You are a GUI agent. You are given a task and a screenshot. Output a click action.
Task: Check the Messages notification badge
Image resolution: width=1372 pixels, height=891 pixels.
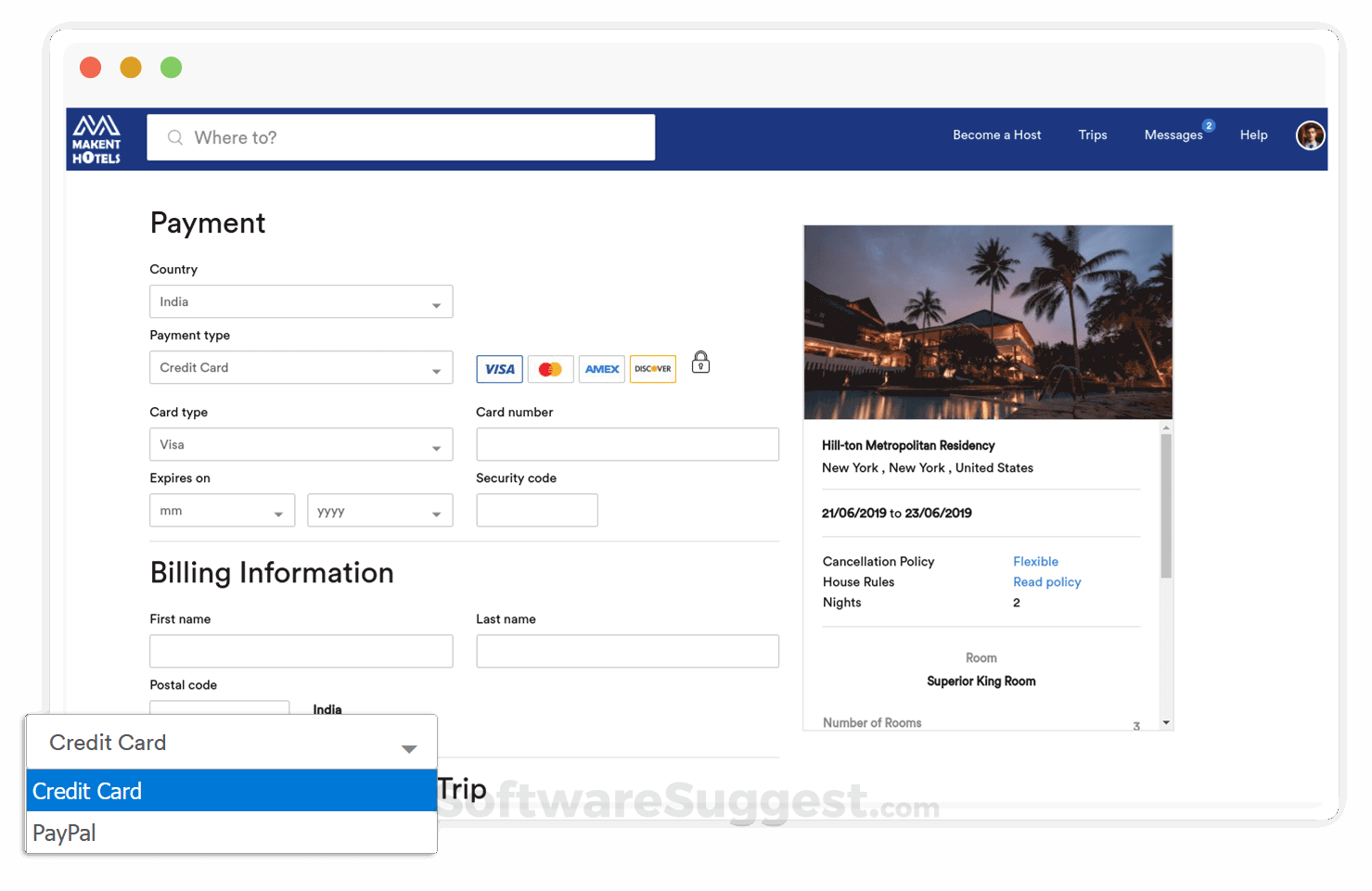[x=1209, y=124]
